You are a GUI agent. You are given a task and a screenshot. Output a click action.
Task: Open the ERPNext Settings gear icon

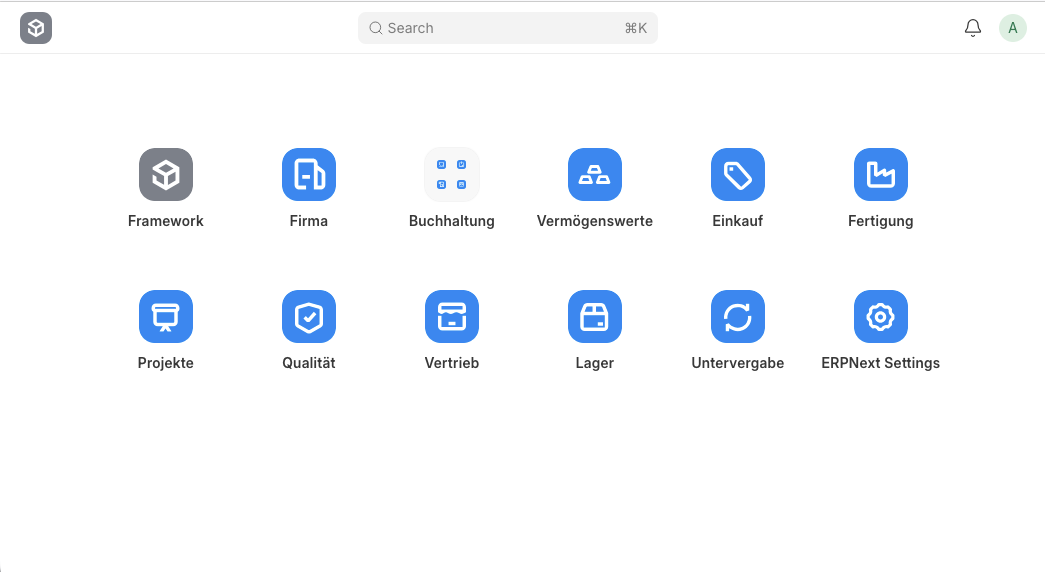(x=880, y=317)
